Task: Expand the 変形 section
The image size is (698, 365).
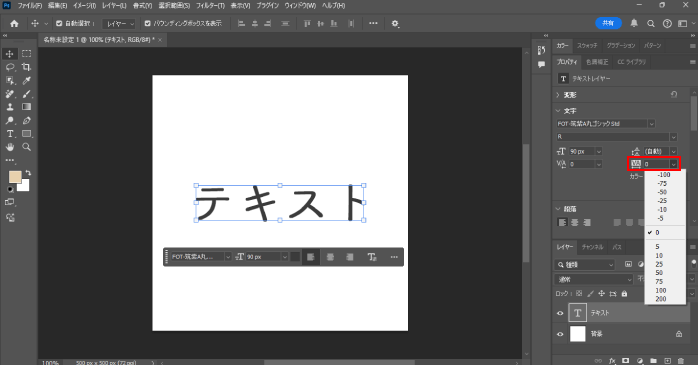Action: point(558,95)
